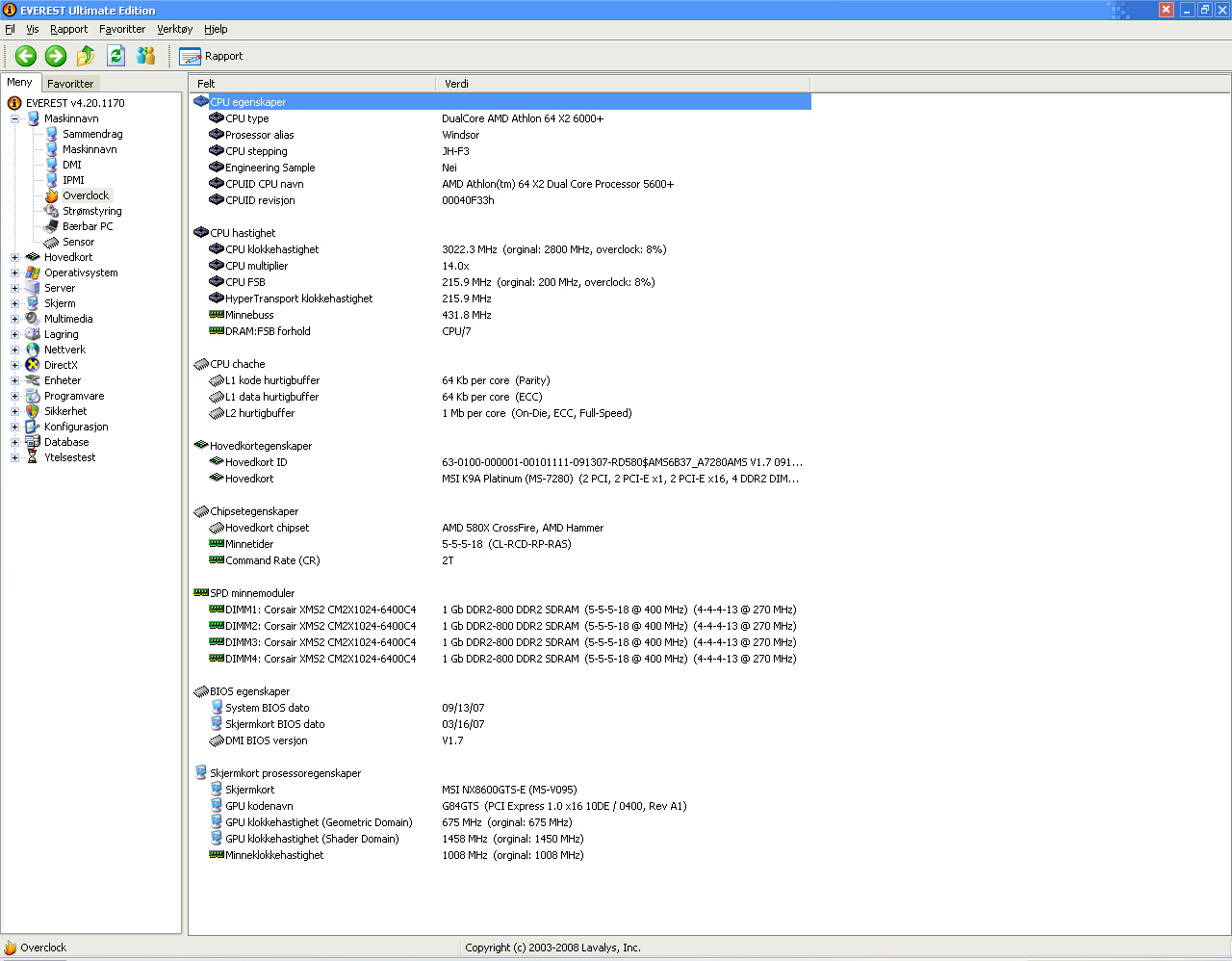Click the green Forward arrow toolbar icon
The image size is (1232, 961).
[56, 56]
